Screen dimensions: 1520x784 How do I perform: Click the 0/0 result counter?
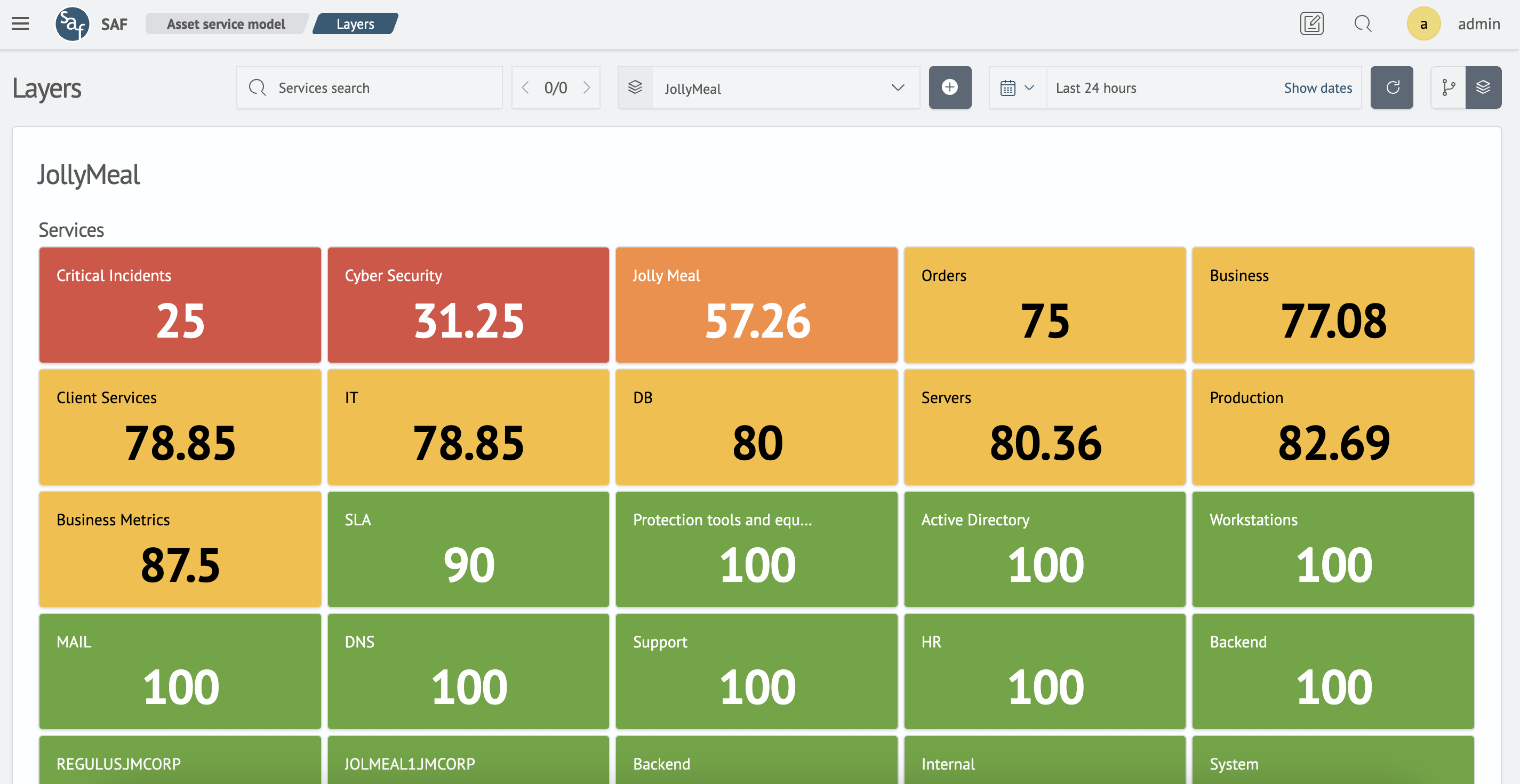(x=555, y=87)
